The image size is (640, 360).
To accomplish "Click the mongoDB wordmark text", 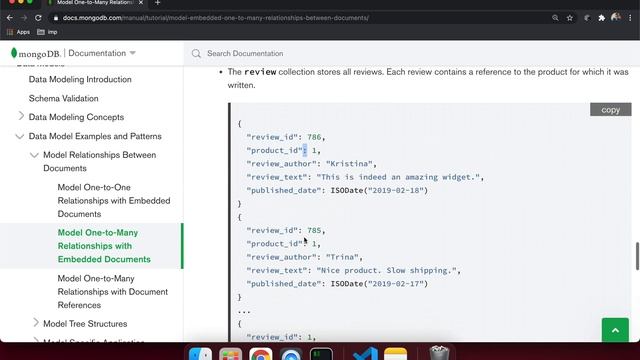I will [x=40, y=53].
